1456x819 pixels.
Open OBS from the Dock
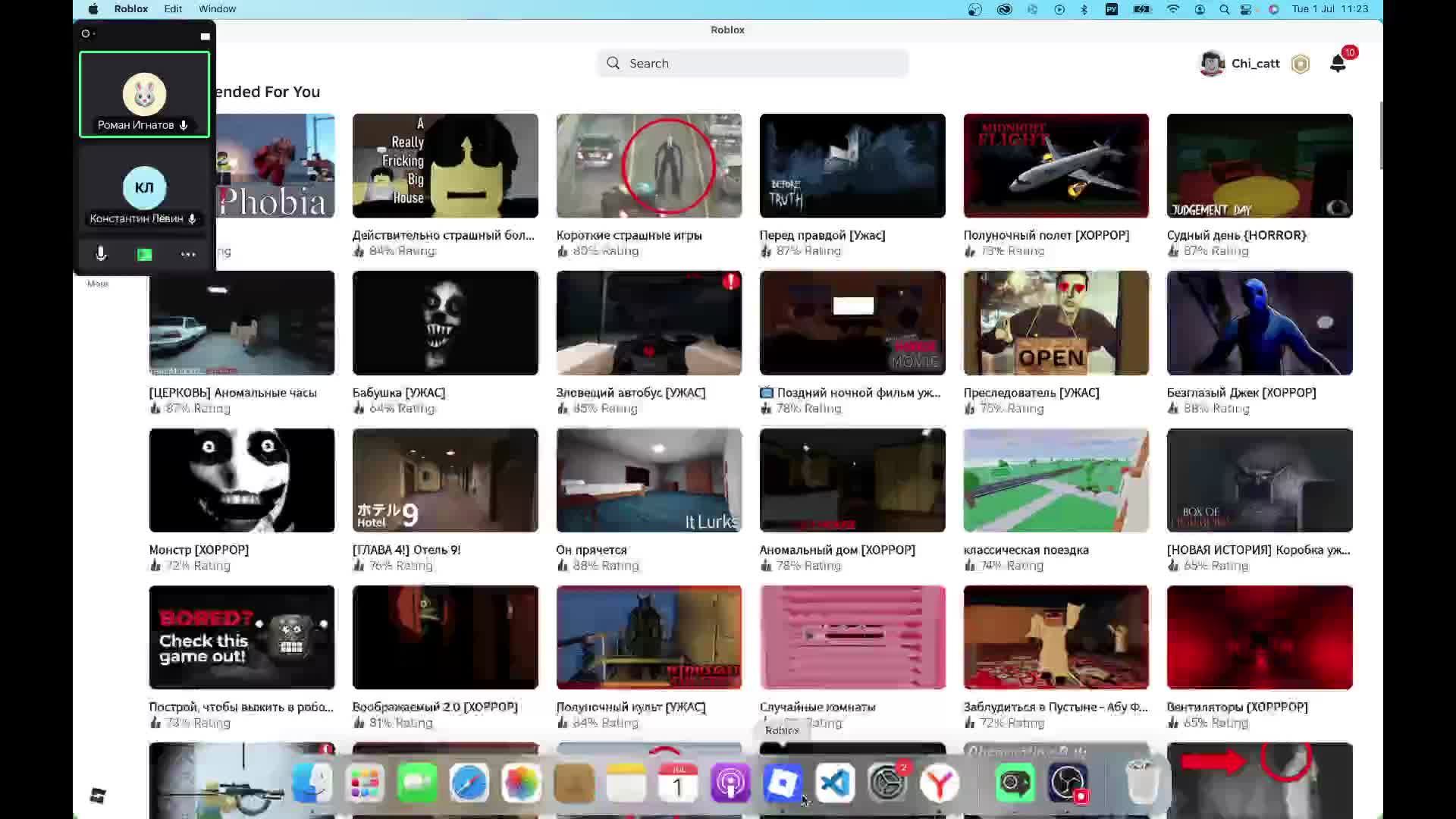point(1068,783)
